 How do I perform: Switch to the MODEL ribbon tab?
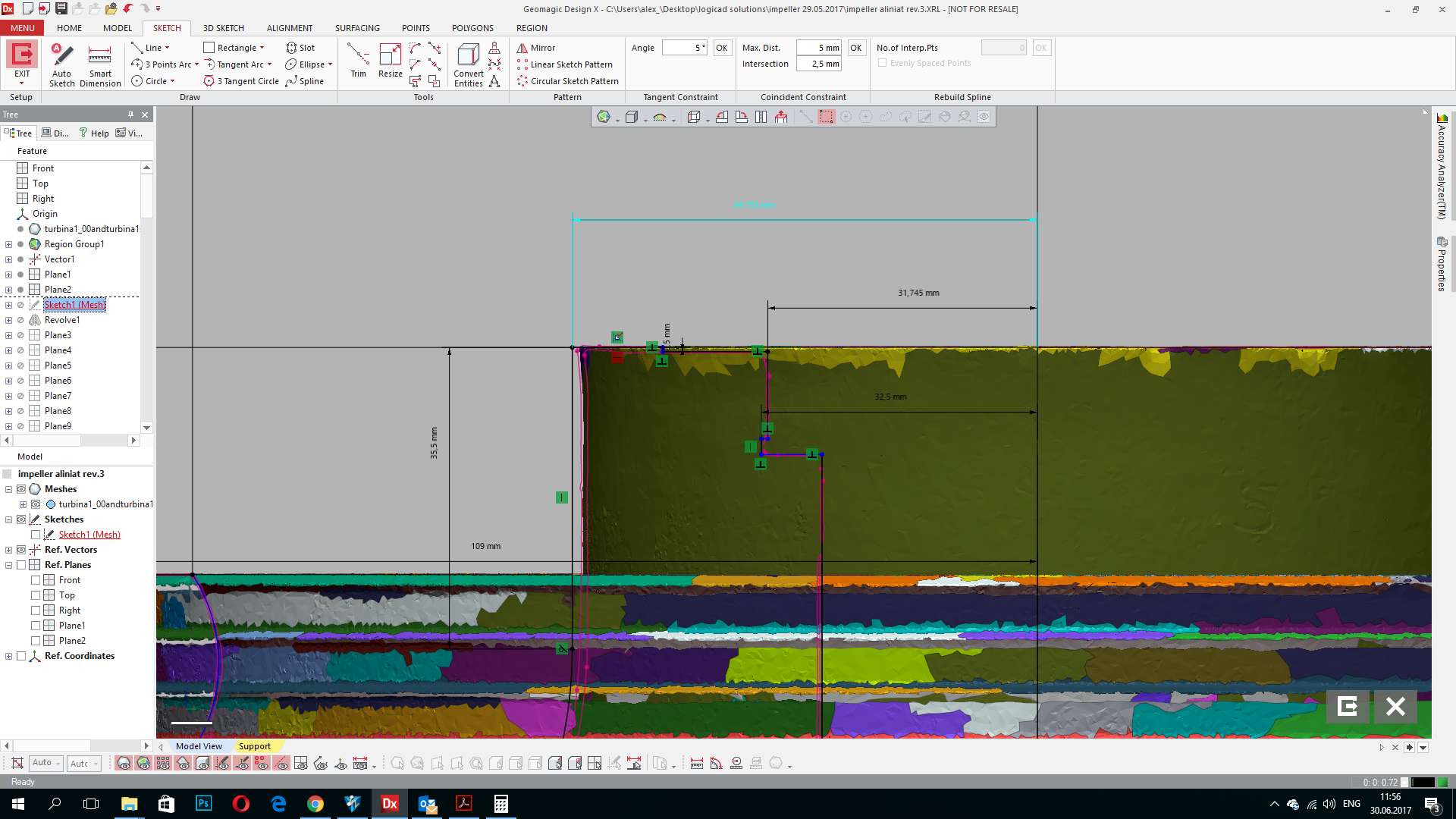[118, 28]
